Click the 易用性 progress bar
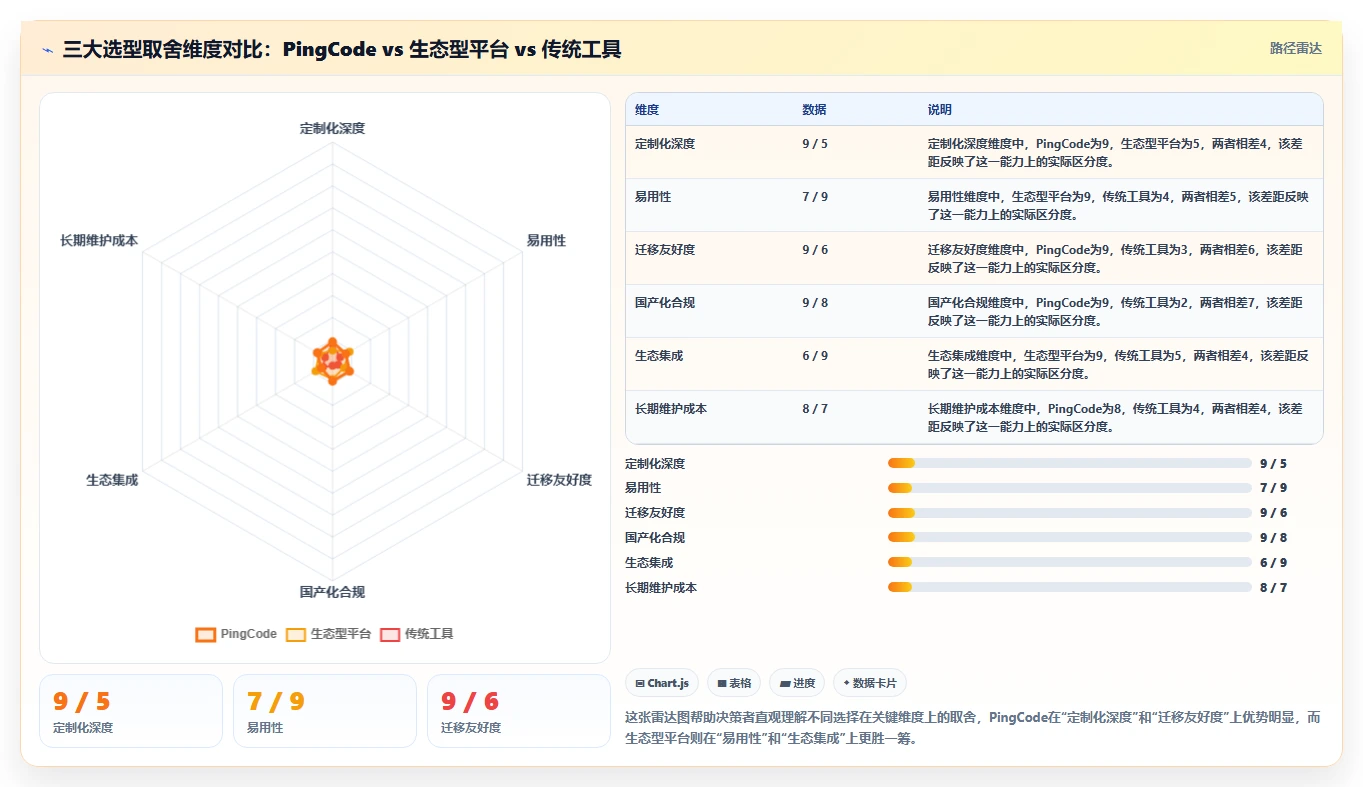1363x787 pixels. pos(1070,488)
